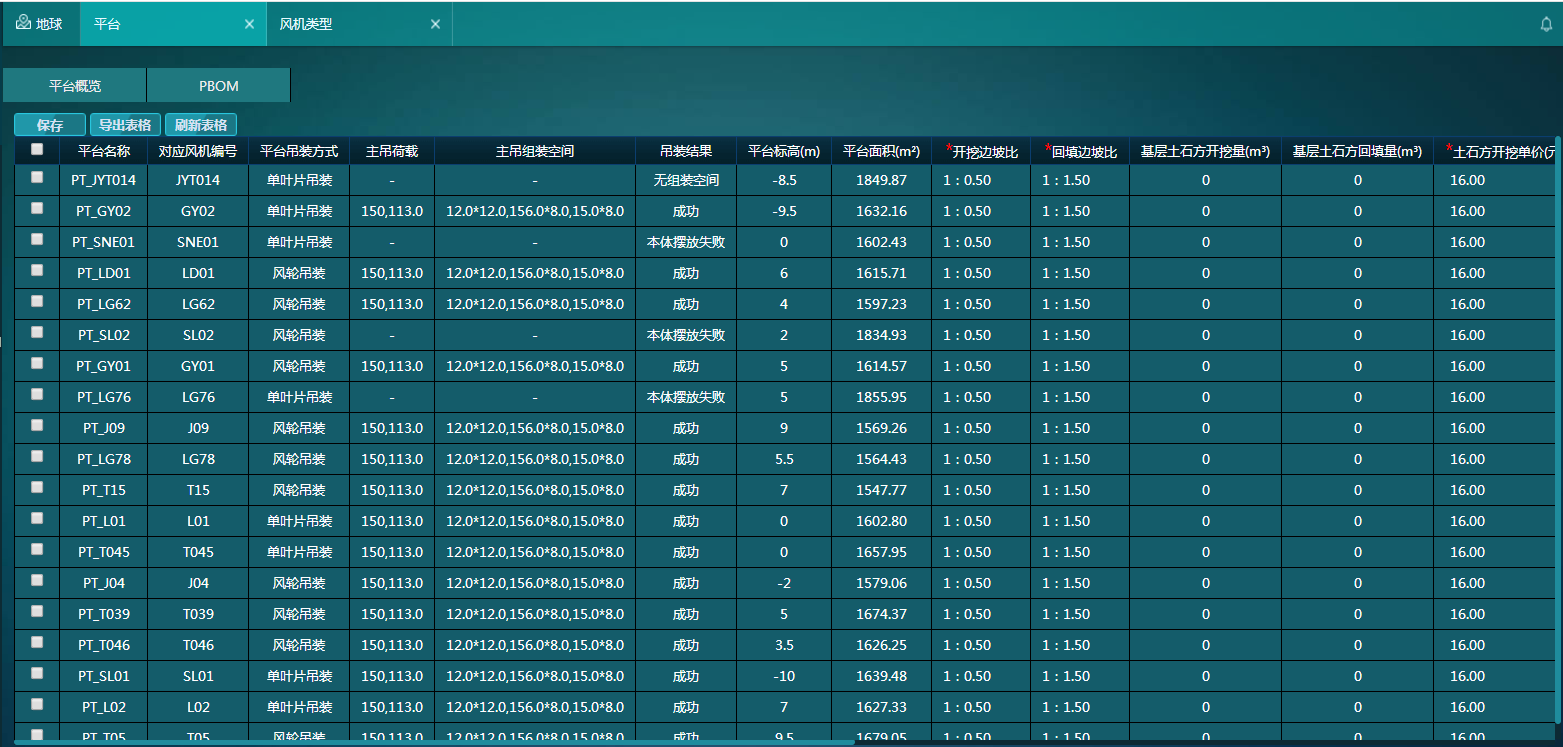Check the PT_SNE01 row checkbox
This screenshot has height=747, width=1563.
pyautogui.click(x=37, y=239)
